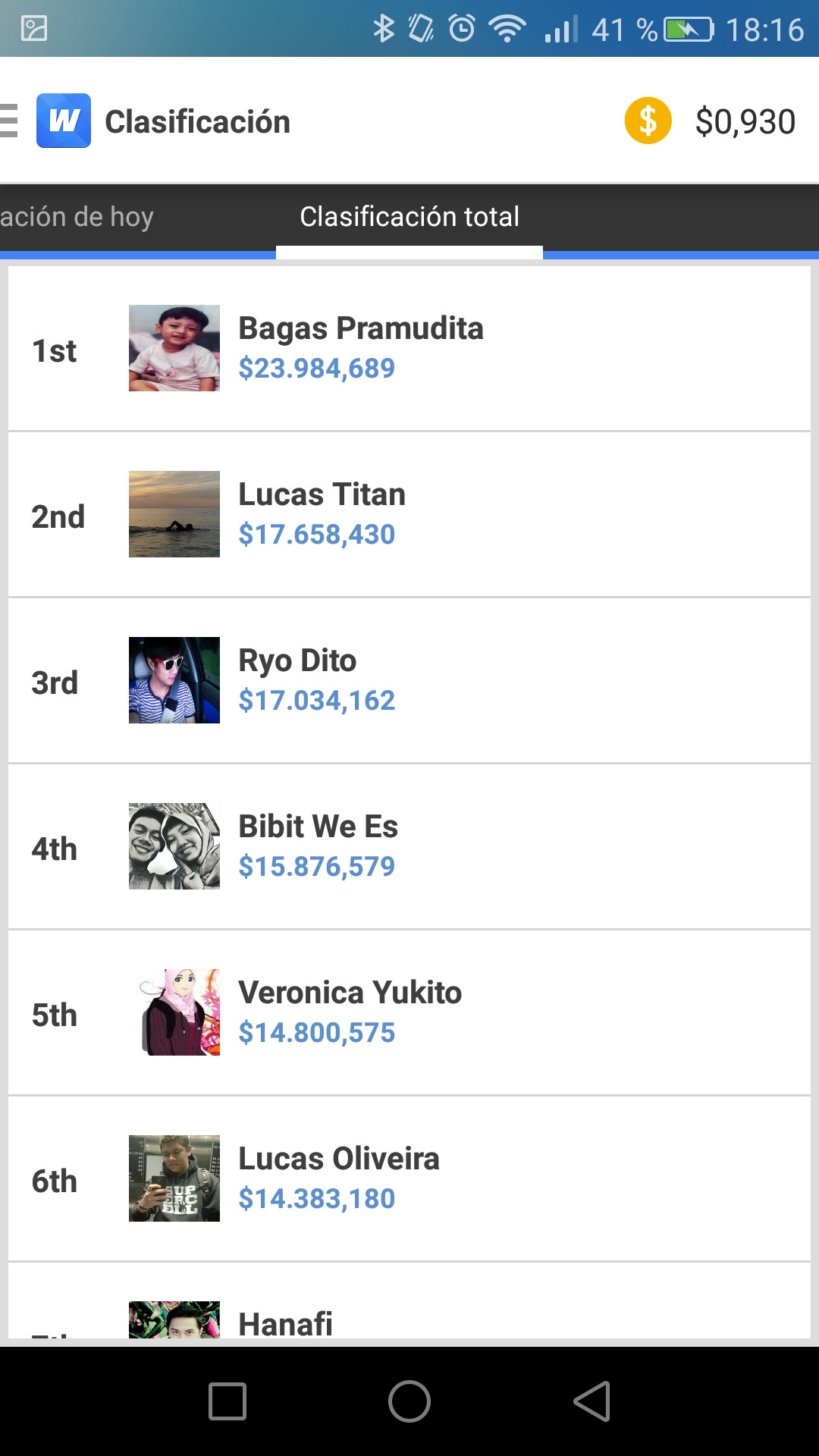Open the hamburger navigation menu
The height and width of the screenshot is (1456, 819).
click(x=9, y=121)
